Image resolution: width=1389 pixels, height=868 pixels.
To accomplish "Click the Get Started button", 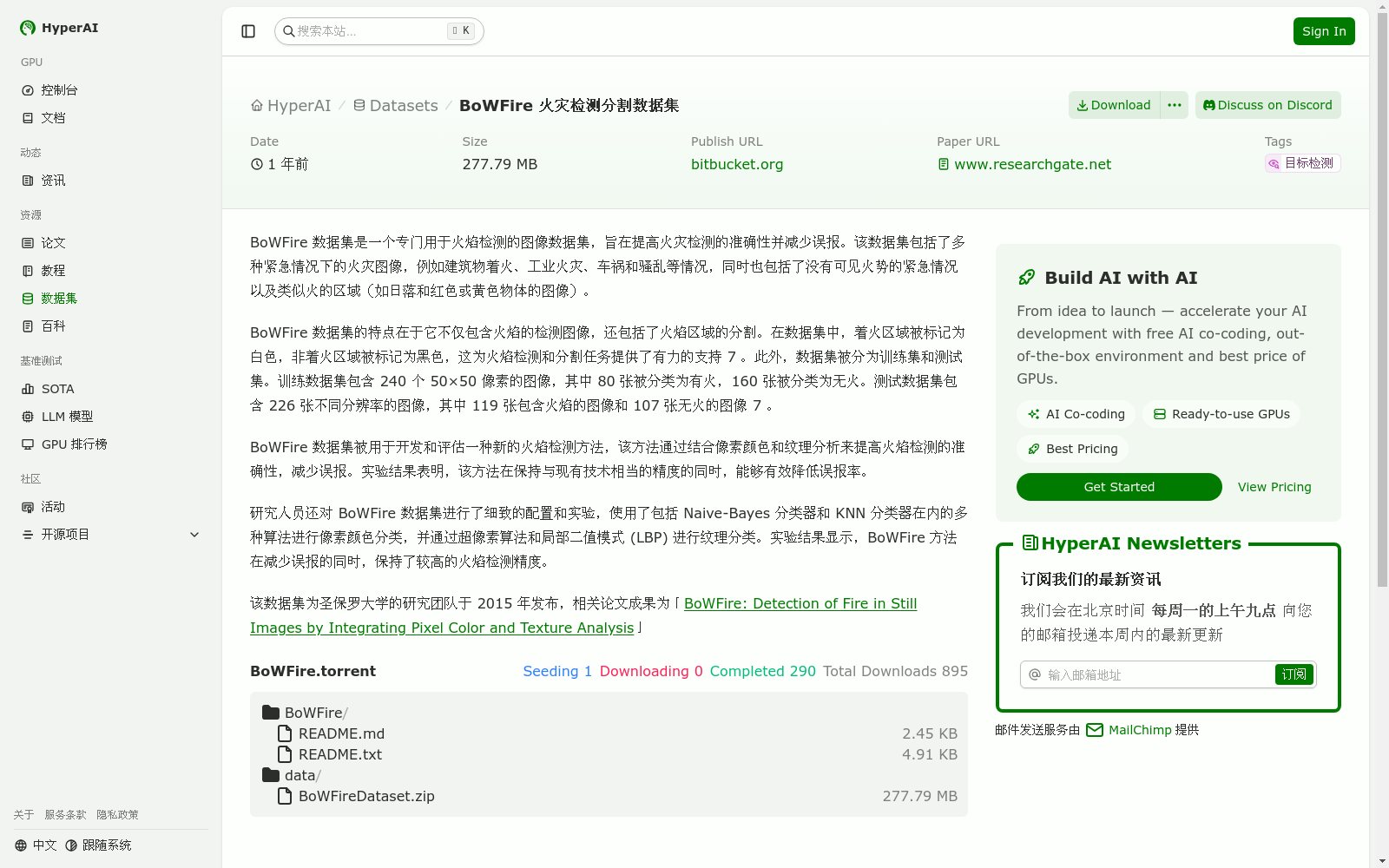I will tap(1119, 487).
